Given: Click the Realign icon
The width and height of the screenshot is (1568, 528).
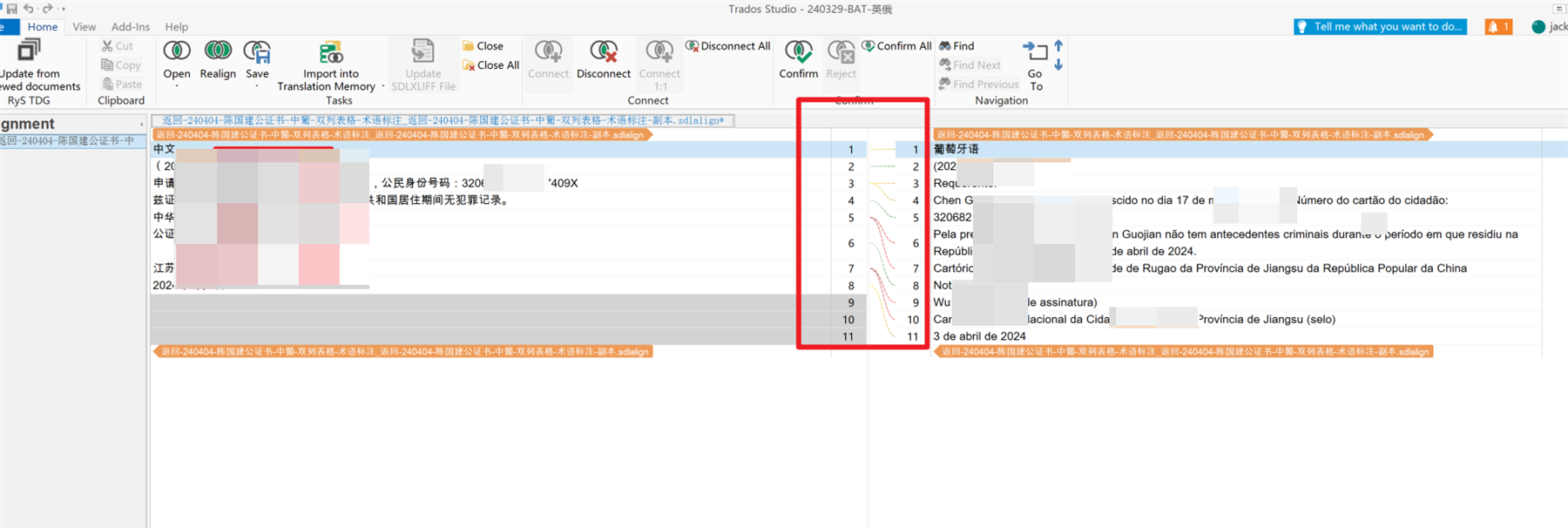Looking at the screenshot, I should (x=218, y=51).
